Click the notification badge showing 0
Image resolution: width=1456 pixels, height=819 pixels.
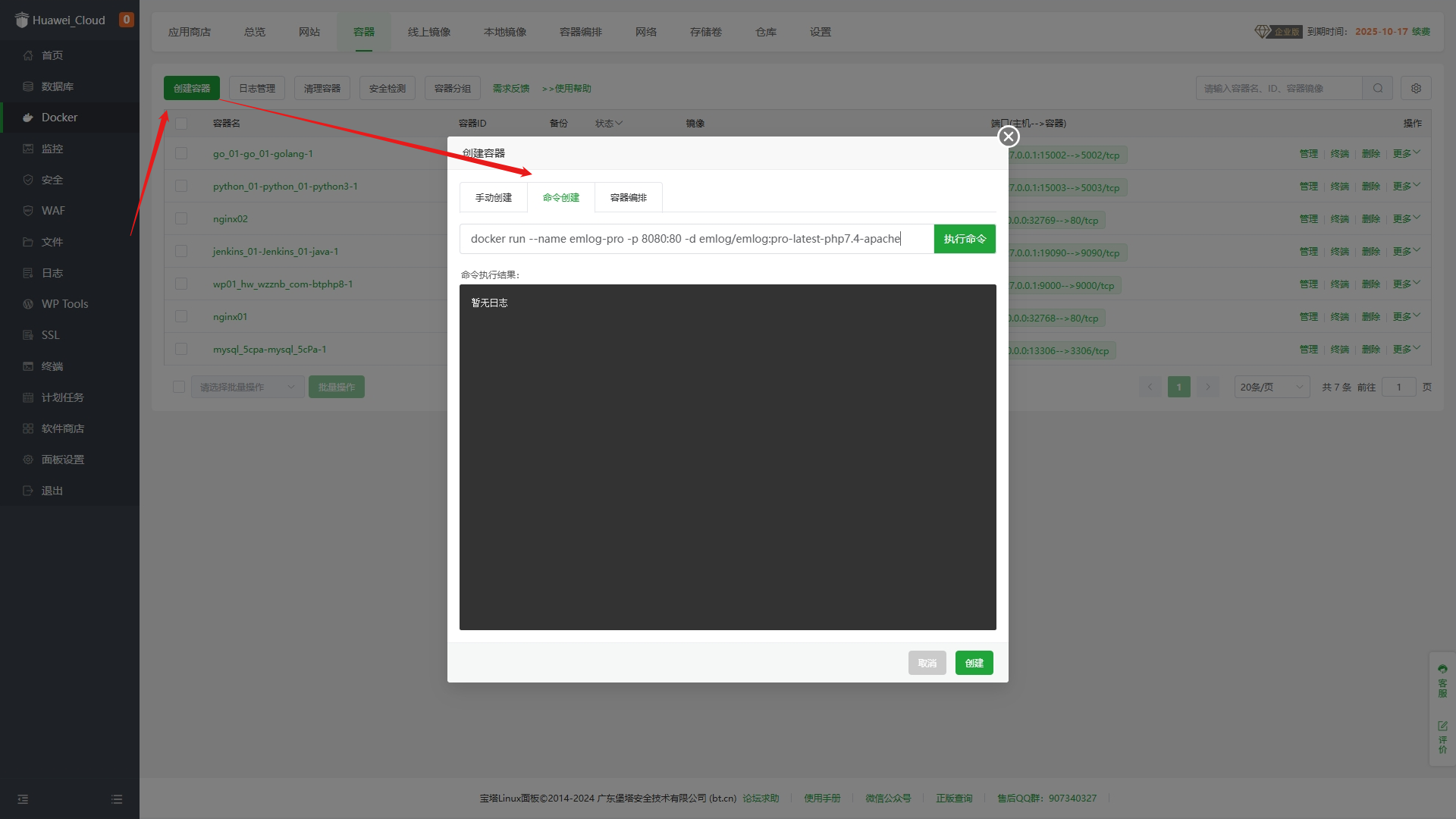(x=127, y=20)
